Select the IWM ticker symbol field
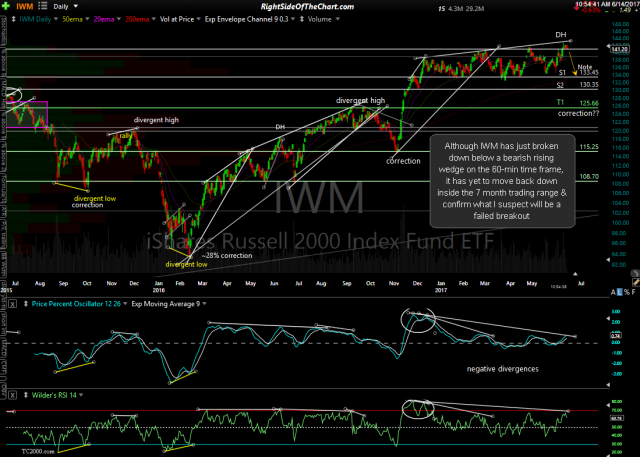 (24, 6)
